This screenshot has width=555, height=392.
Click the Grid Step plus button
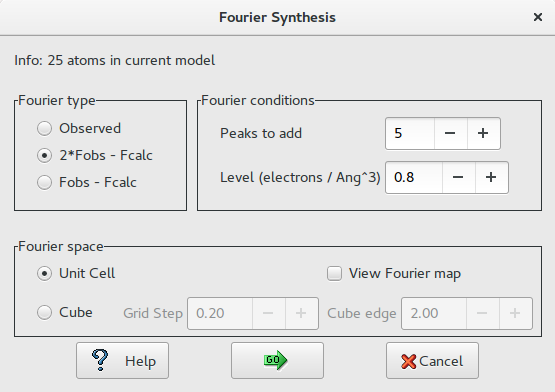tap(301, 313)
